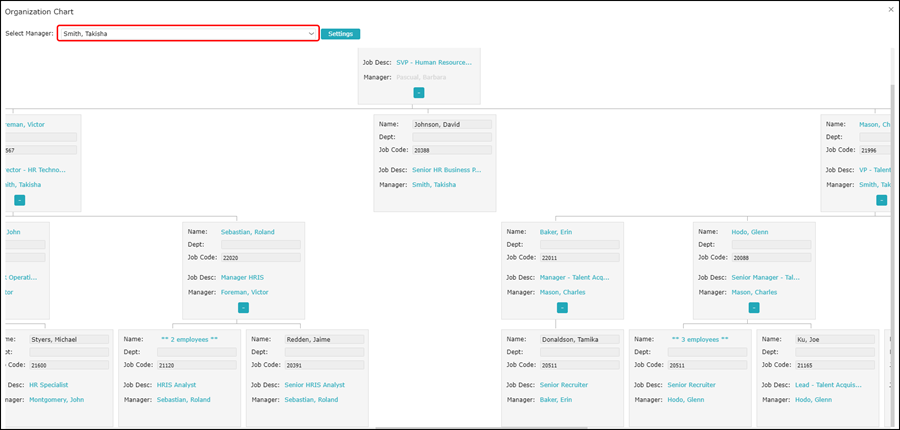Screen dimensions: 900x430
Task: Open the HR Specialist job description link
Action: 48,384
